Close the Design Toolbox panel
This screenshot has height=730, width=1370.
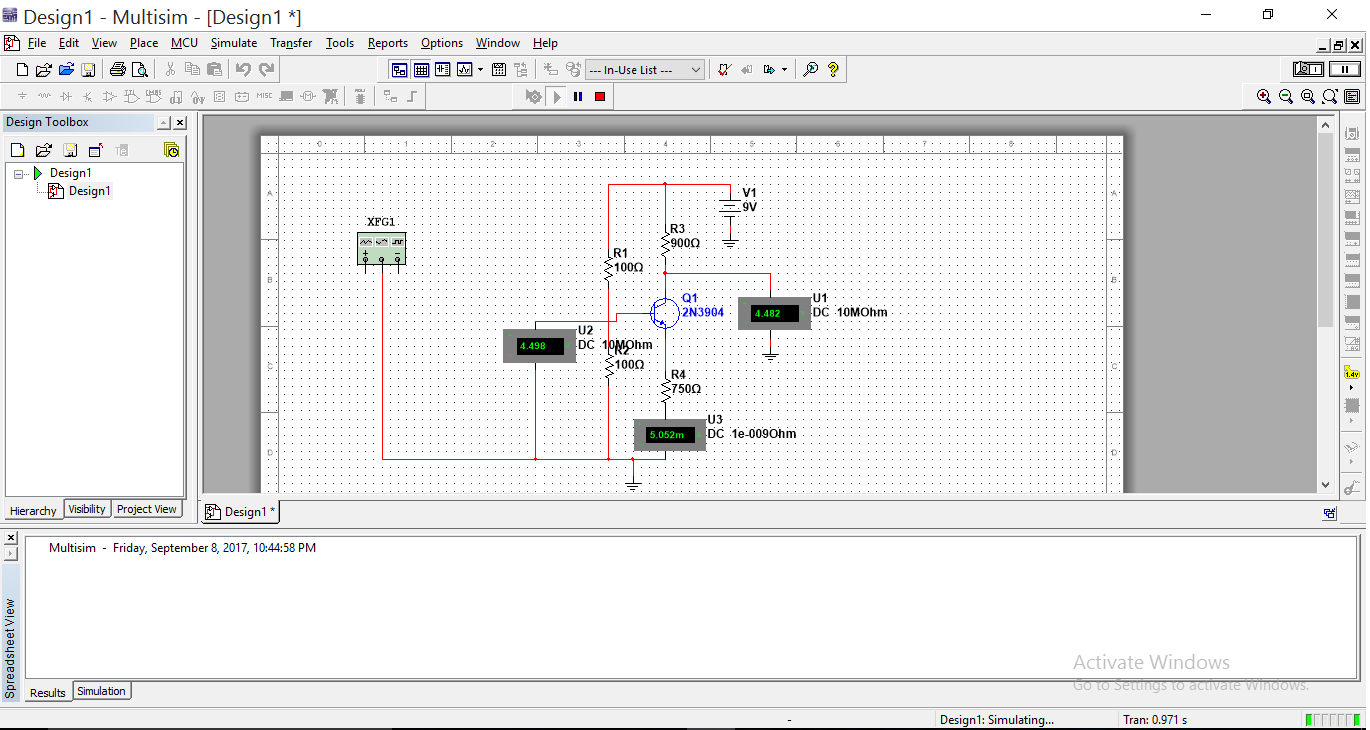(180, 123)
